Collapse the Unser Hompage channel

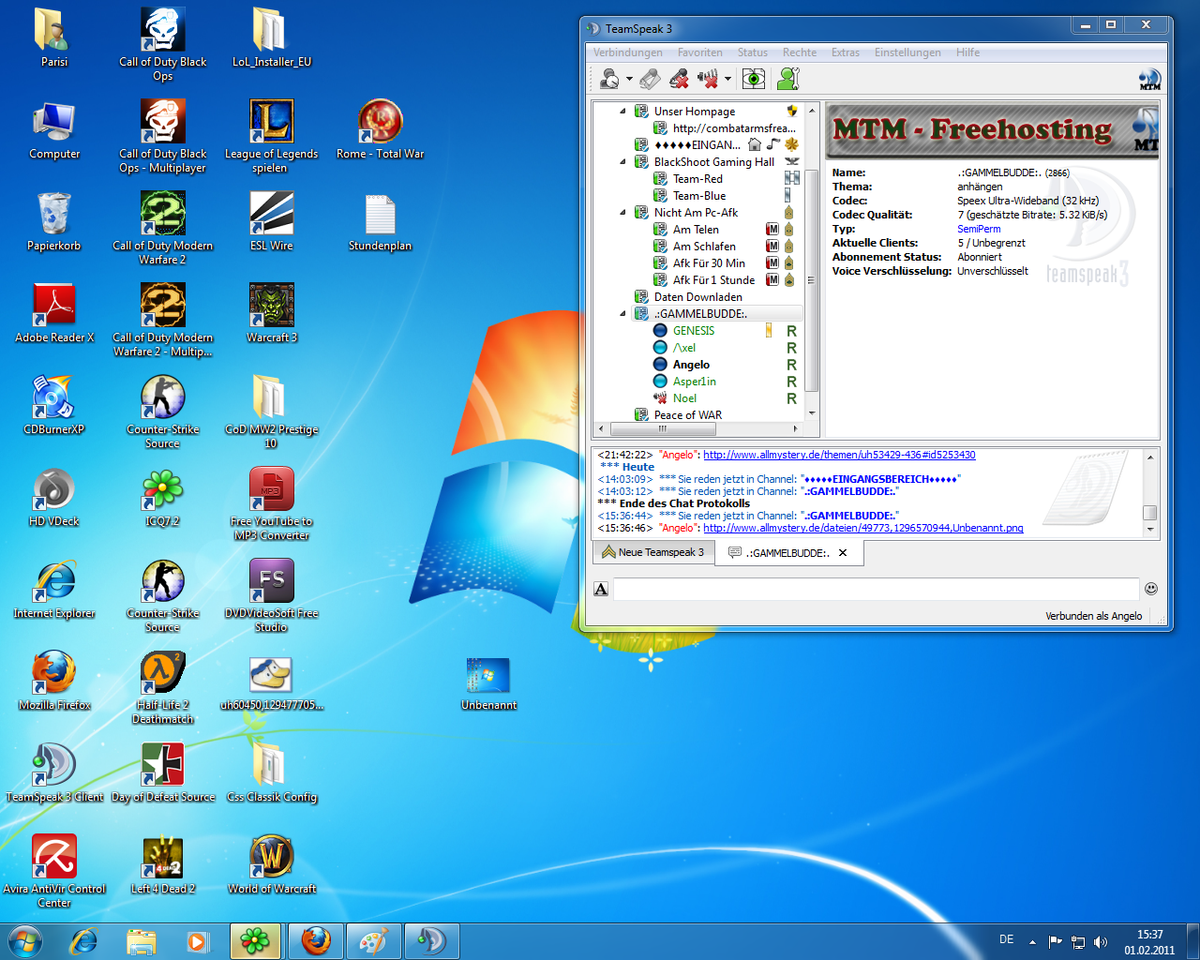(623, 111)
